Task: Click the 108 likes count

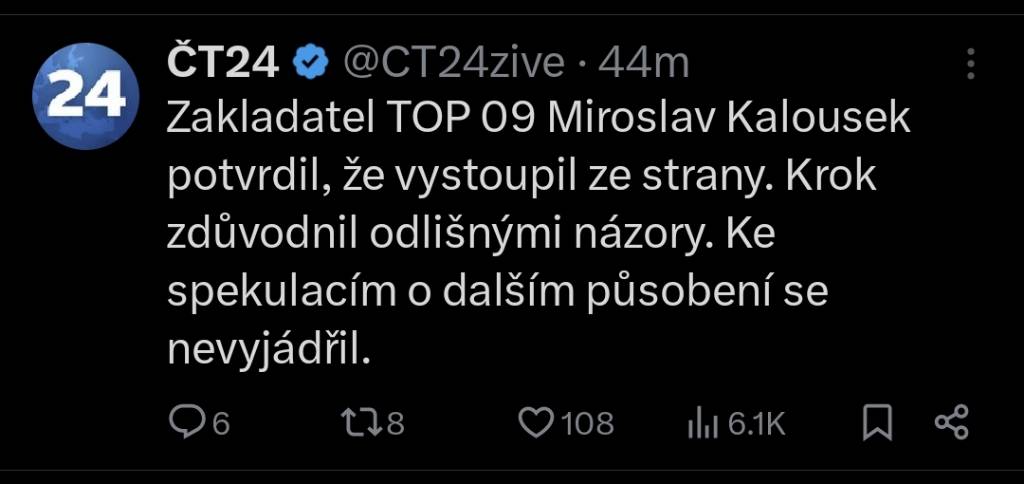Action: point(587,424)
